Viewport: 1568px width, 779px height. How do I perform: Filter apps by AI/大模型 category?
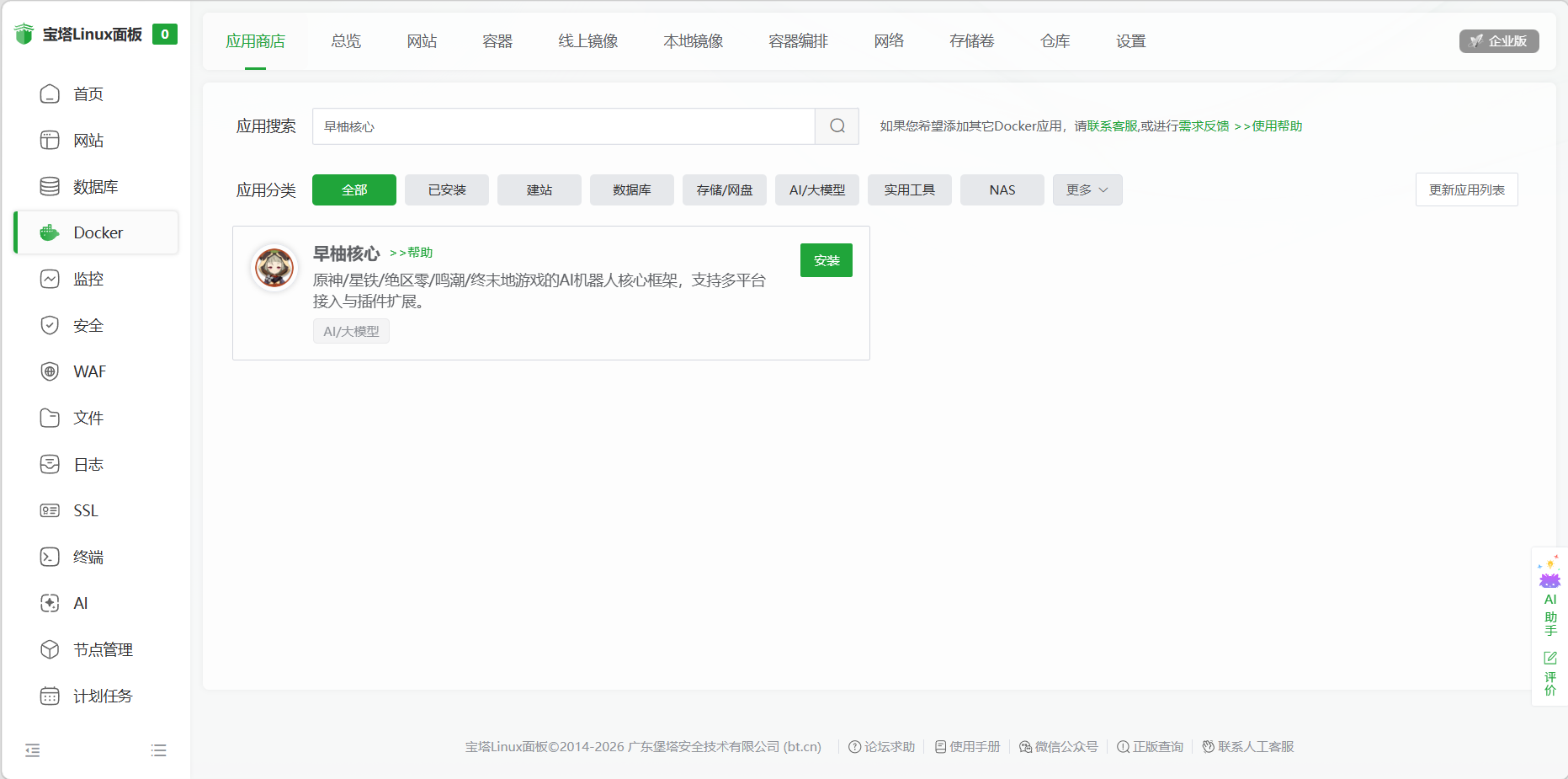817,190
